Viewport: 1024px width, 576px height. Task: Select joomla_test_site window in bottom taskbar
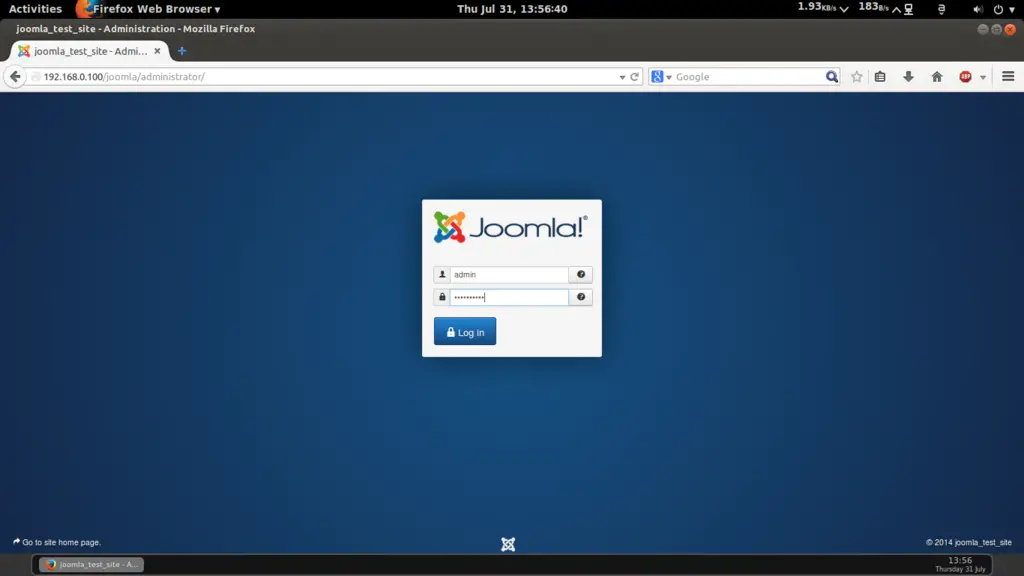pyautogui.click(x=91, y=564)
